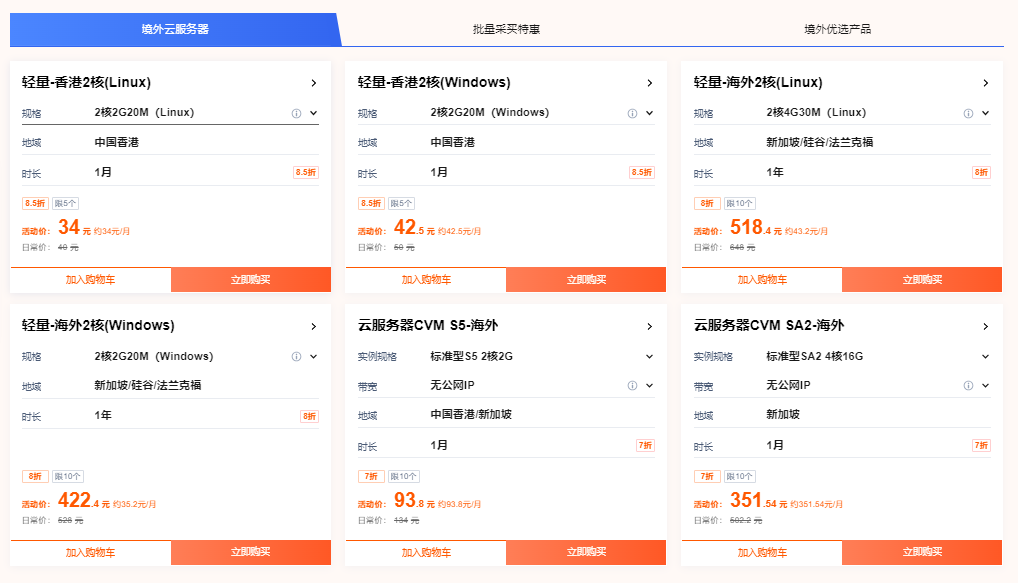
Task: Switch to the 境外云服务器 tab
Action: tap(175, 29)
